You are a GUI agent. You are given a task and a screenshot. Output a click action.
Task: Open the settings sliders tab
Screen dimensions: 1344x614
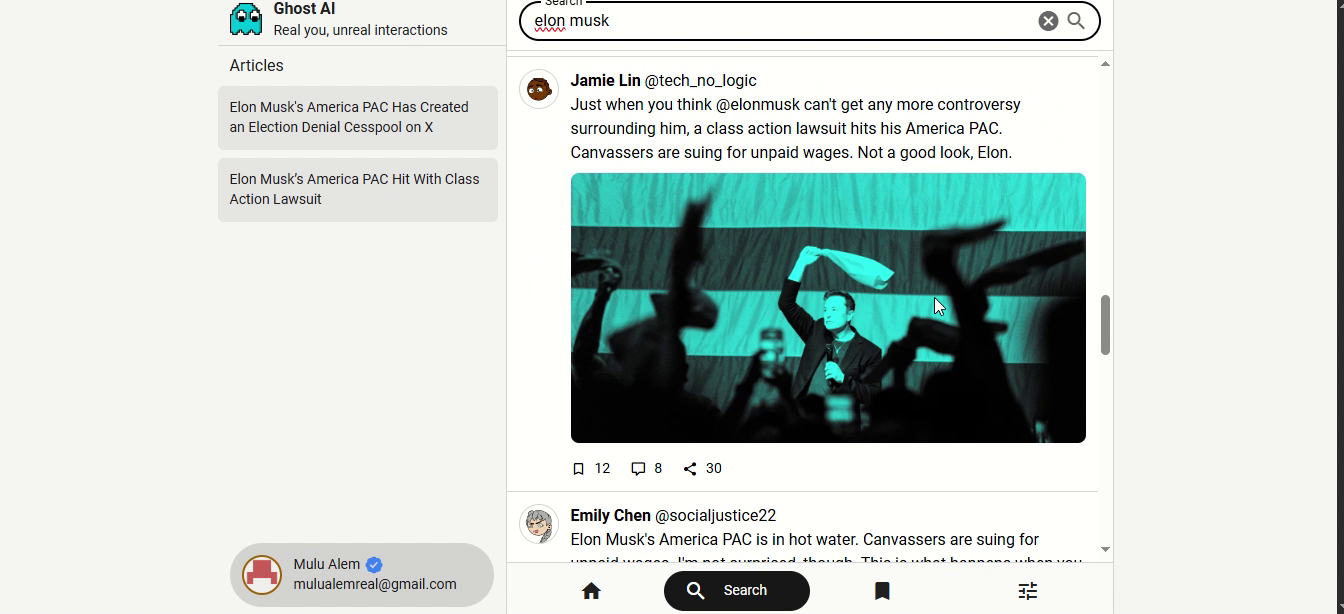pyautogui.click(x=1027, y=591)
